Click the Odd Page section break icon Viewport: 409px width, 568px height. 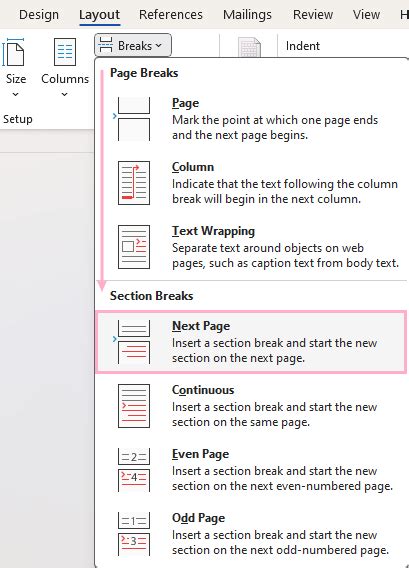(x=134, y=534)
